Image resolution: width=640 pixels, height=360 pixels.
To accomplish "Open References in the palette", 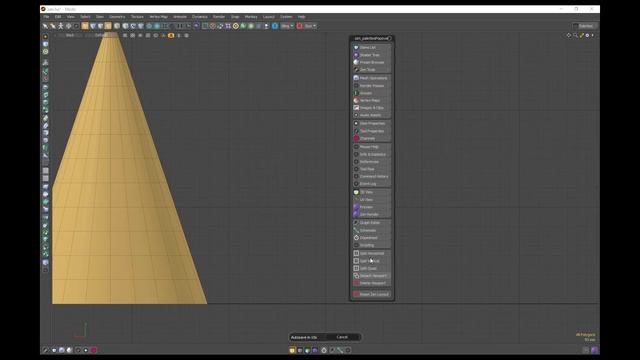I will coord(371,162).
